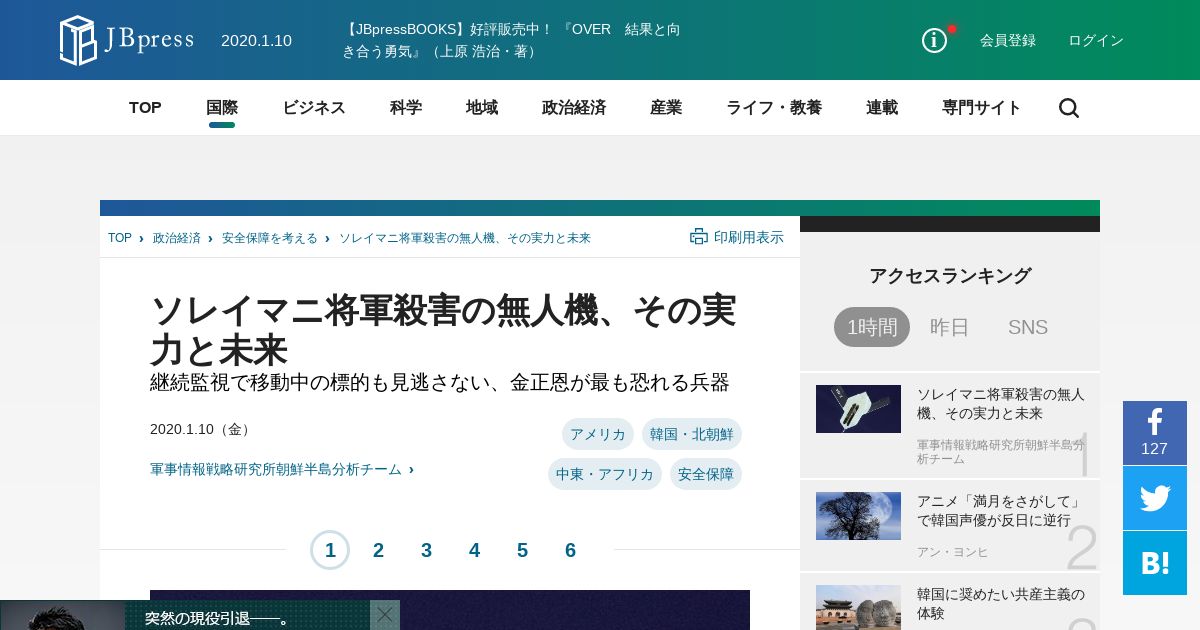Click the printer icon for print view

699,237
